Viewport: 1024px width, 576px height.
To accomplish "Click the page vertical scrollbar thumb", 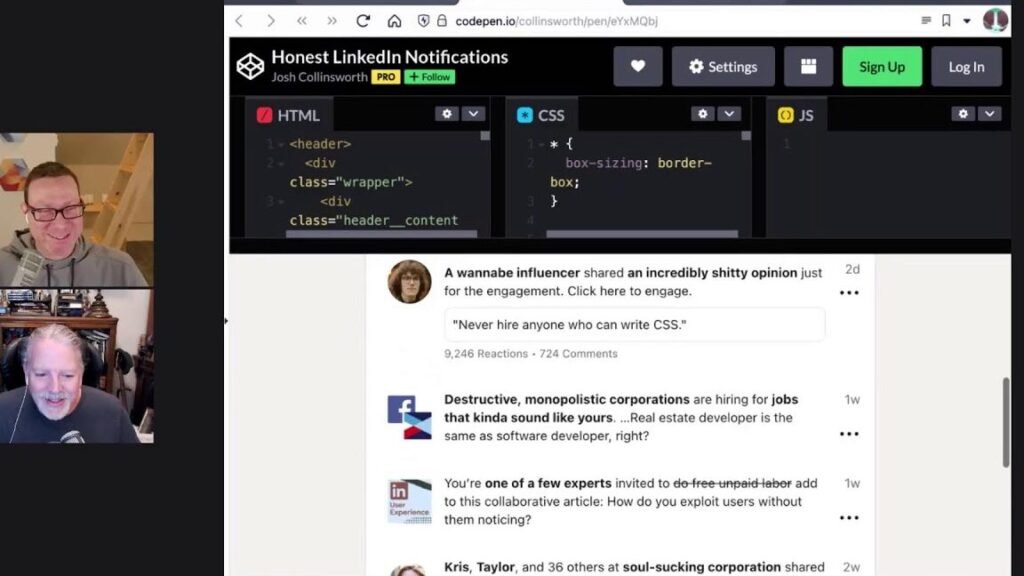I will point(1006,422).
